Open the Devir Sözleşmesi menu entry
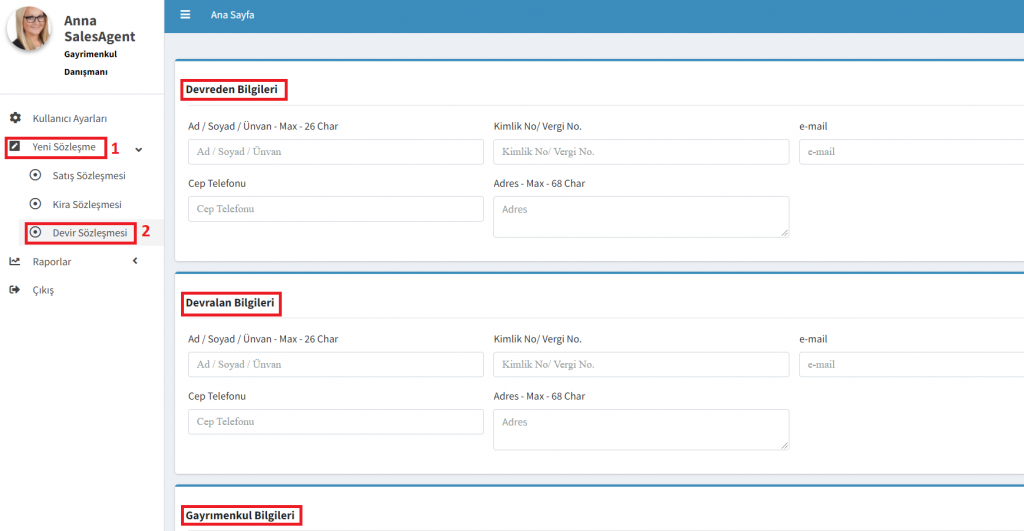The height and width of the screenshot is (531, 1024). tap(90, 233)
